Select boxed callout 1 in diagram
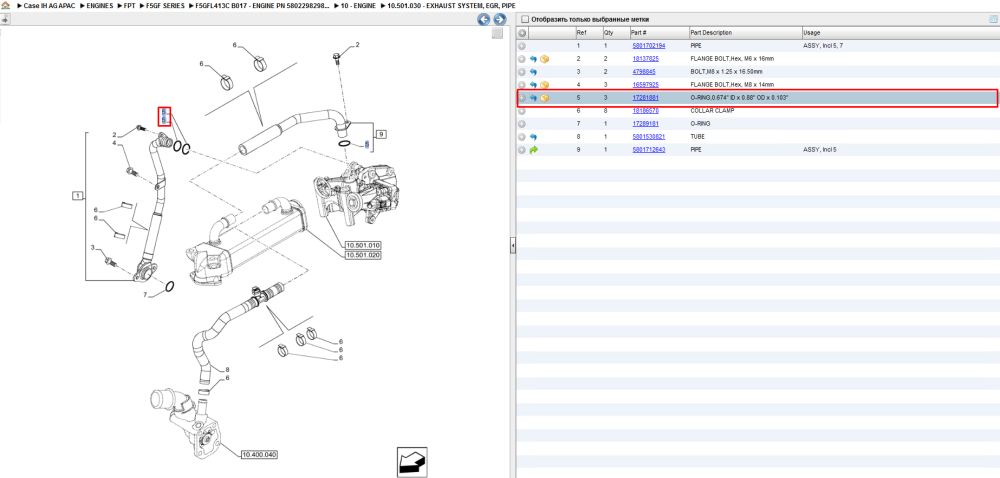1000x478 pixels. [78, 196]
